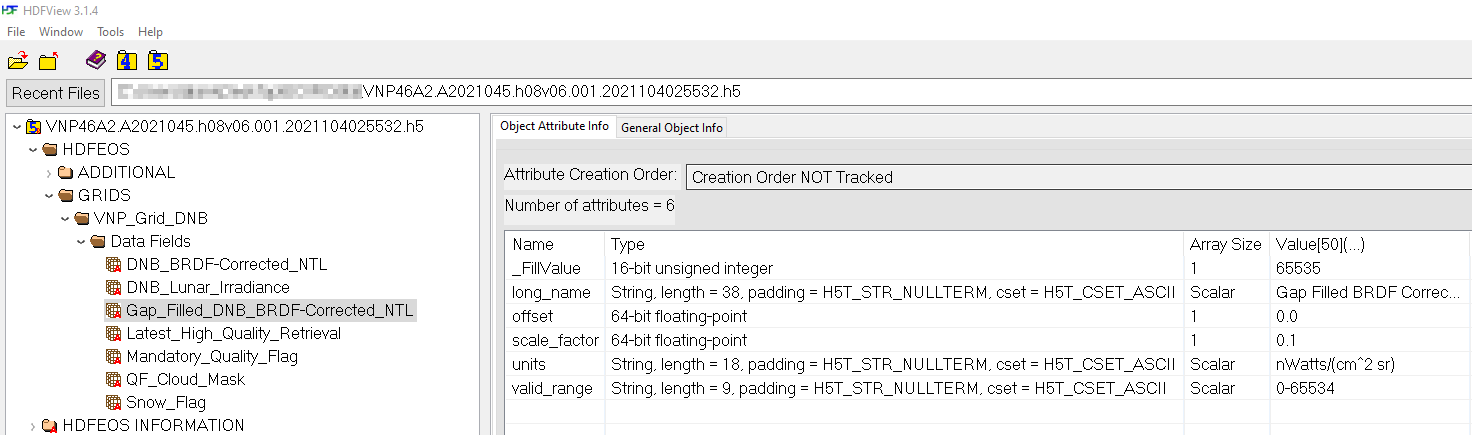Click the Close file toolbar icon
1472x435 pixels.
[47, 61]
